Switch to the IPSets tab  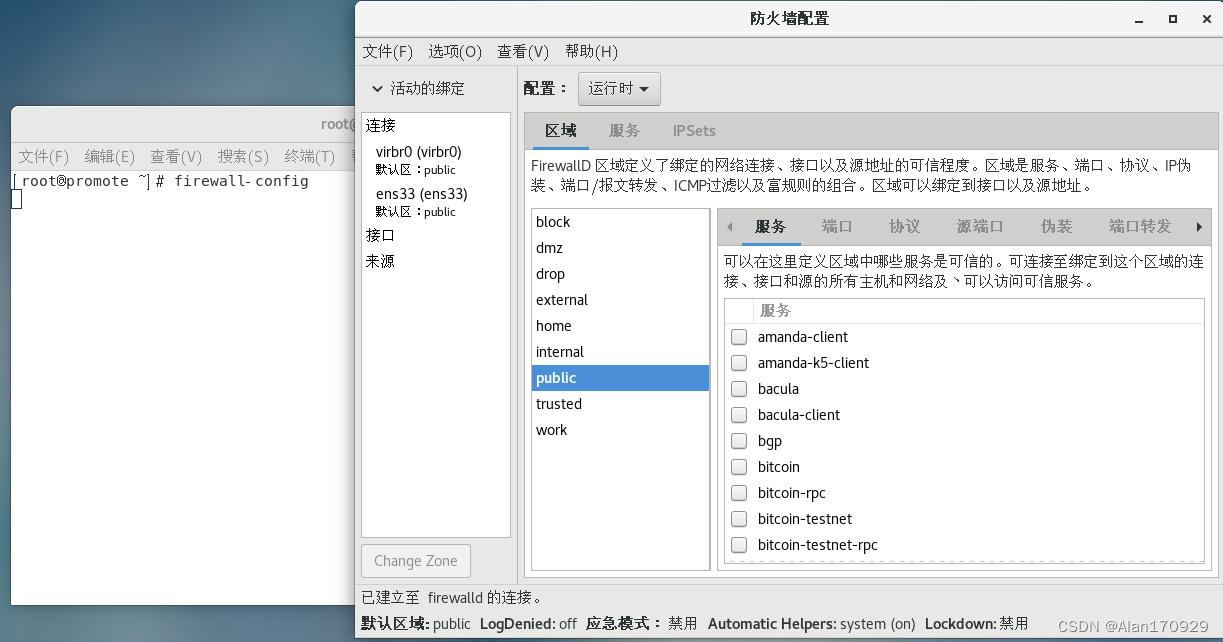693,130
